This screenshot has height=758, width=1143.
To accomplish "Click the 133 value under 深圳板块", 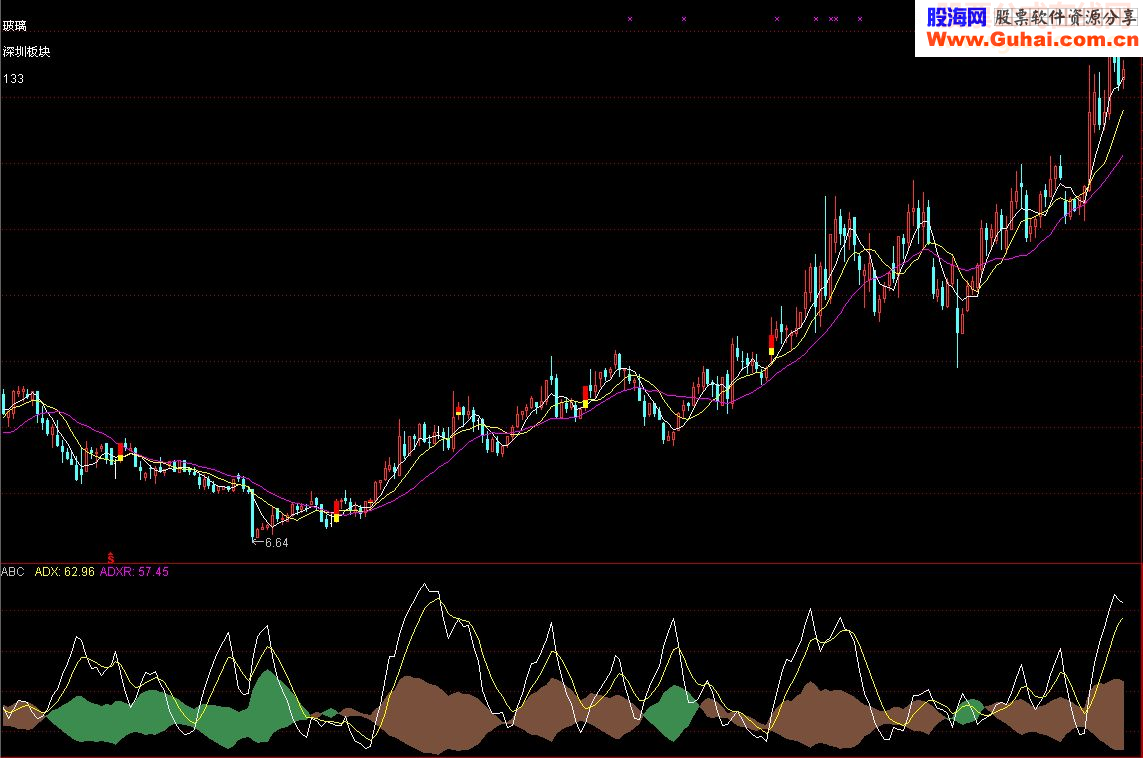I will pos(13,78).
